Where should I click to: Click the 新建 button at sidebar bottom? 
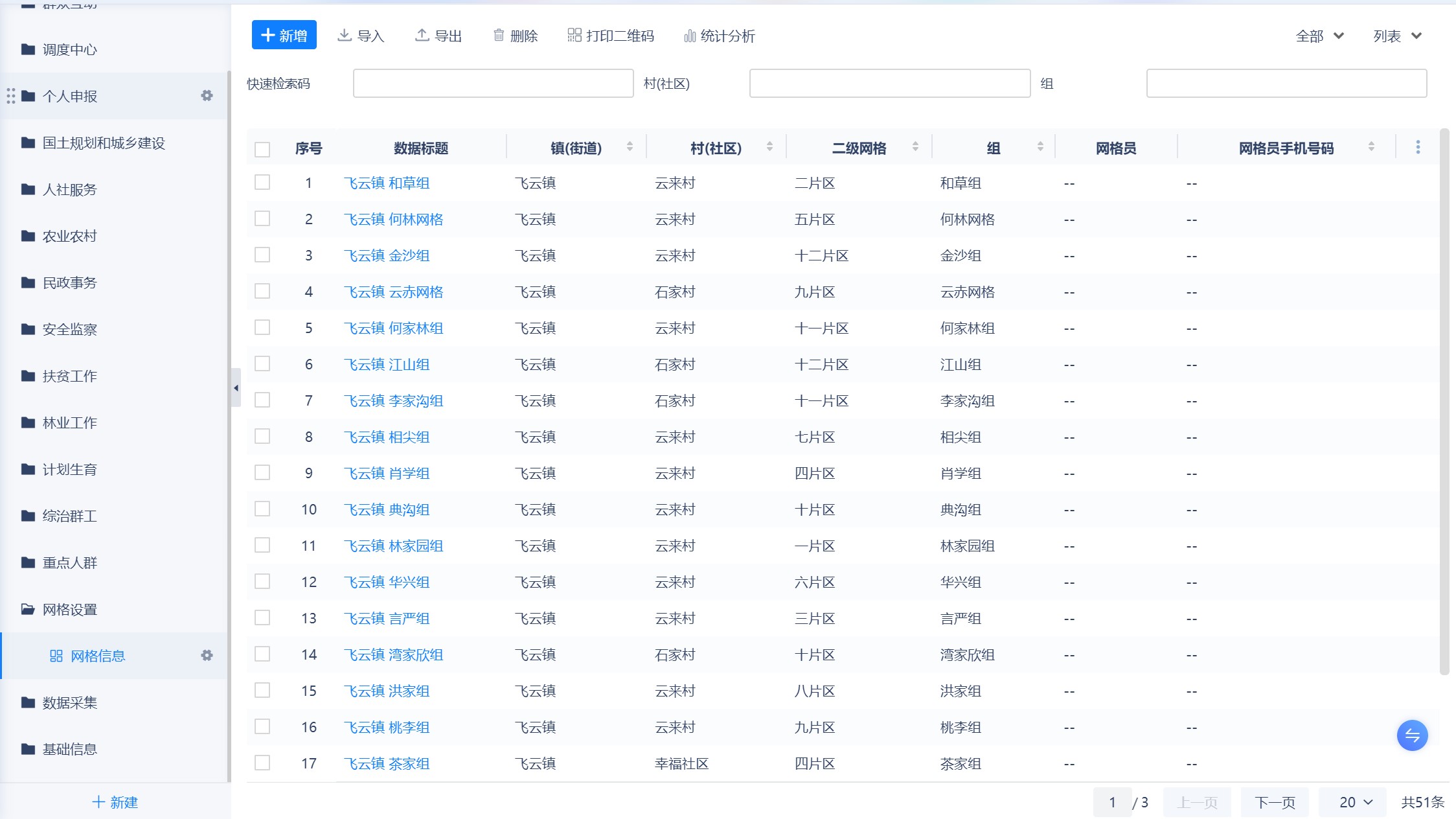point(115,802)
